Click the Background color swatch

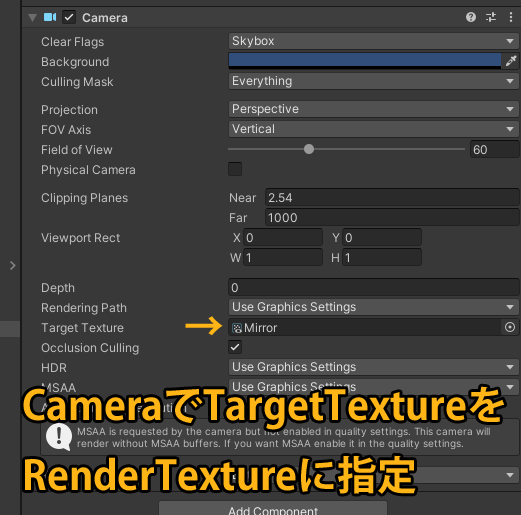coord(365,61)
